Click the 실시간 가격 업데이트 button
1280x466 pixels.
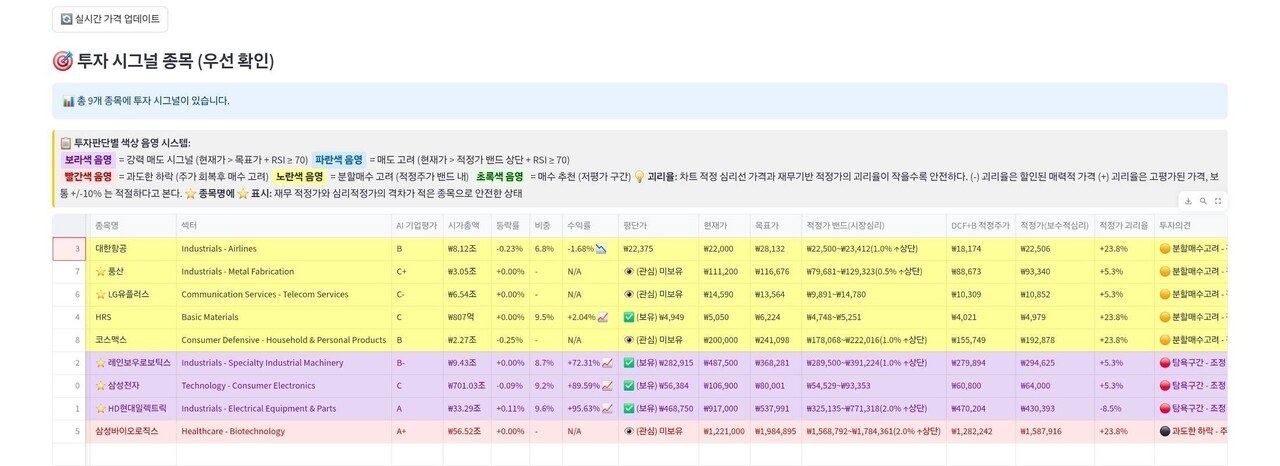coord(110,19)
